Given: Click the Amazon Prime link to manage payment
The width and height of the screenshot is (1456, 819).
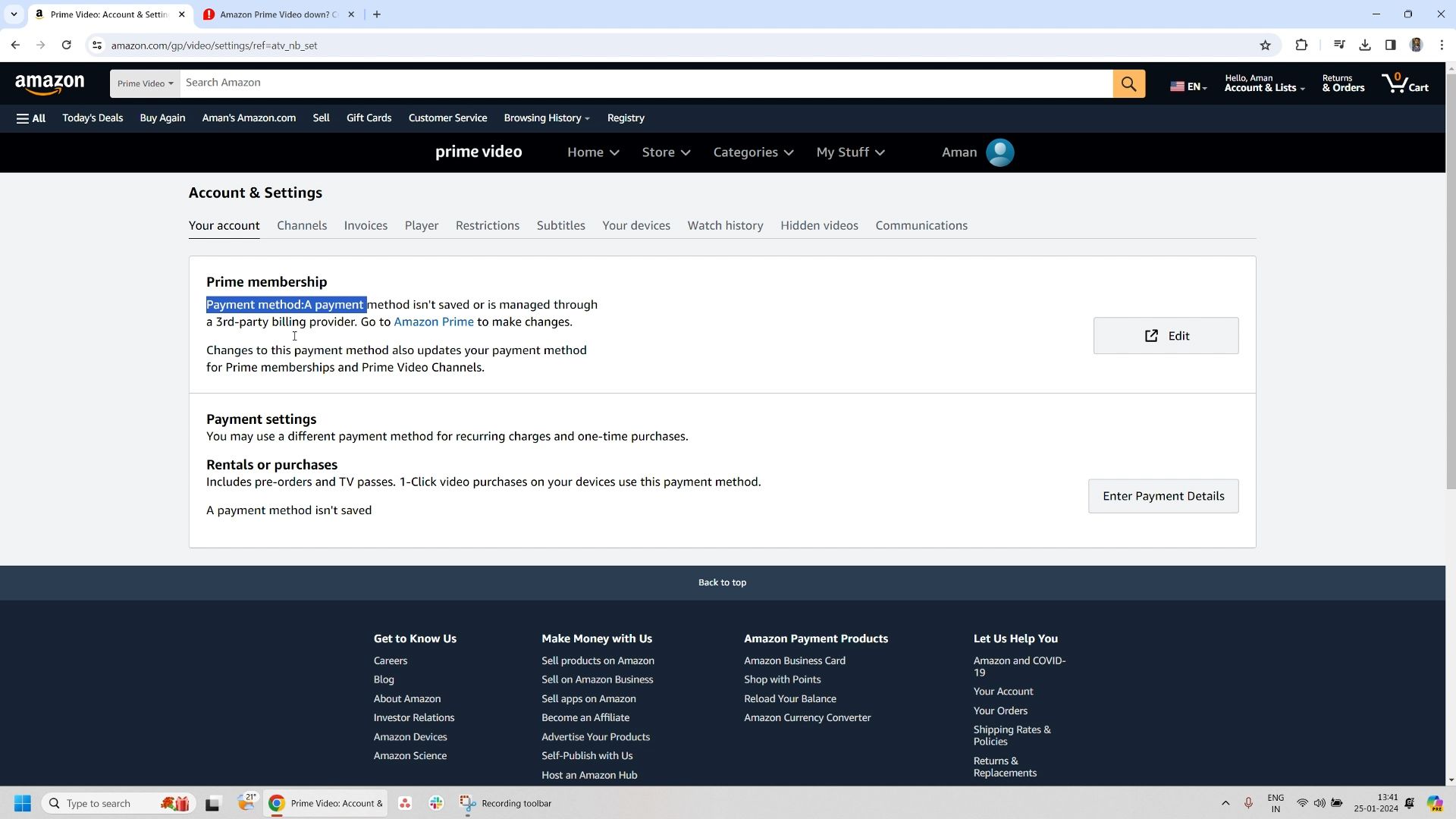Looking at the screenshot, I should tap(434, 322).
